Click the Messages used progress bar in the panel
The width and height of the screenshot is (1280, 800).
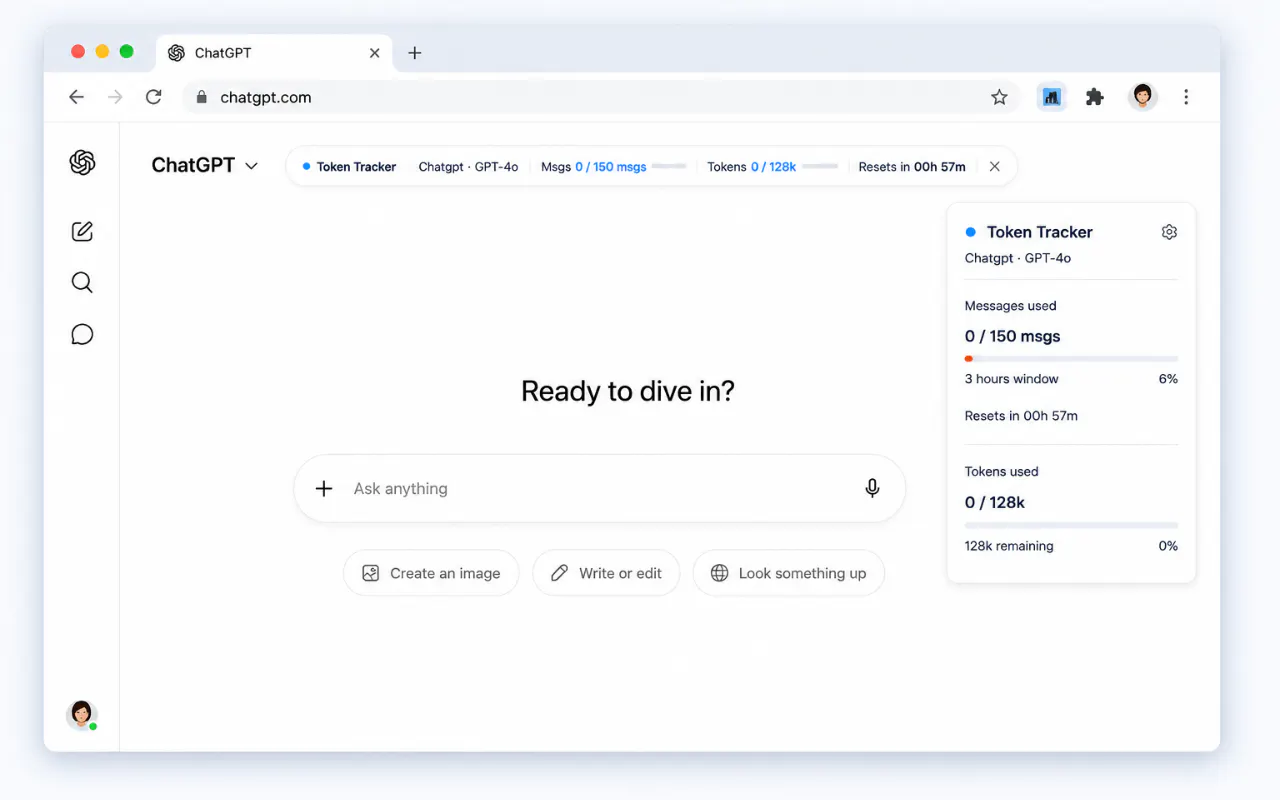[1071, 359]
